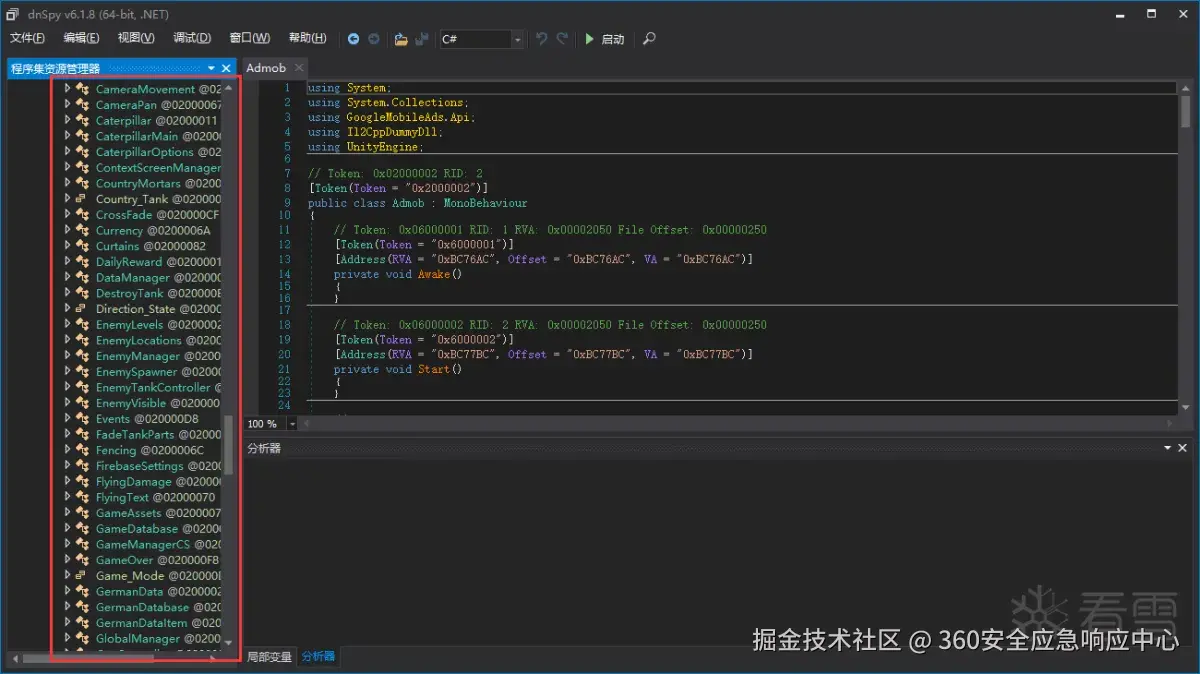Click the Fencing class icon
1200x674 pixels.
point(83,450)
